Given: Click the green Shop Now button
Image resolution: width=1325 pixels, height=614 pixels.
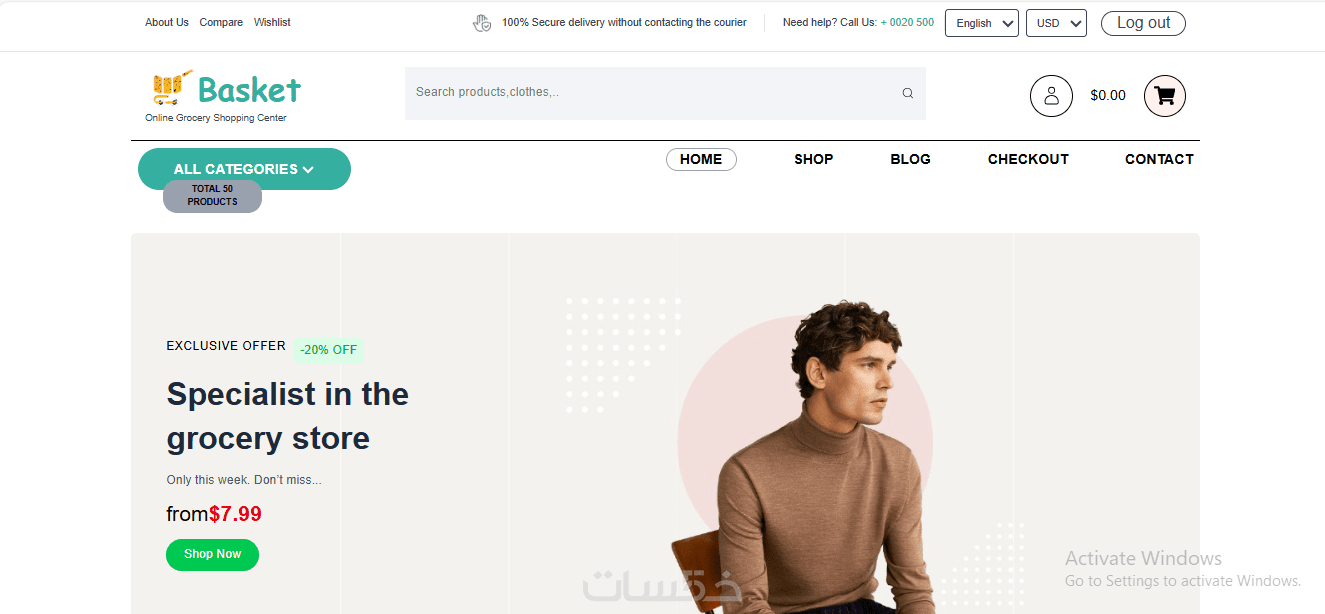Looking at the screenshot, I should coord(212,555).
